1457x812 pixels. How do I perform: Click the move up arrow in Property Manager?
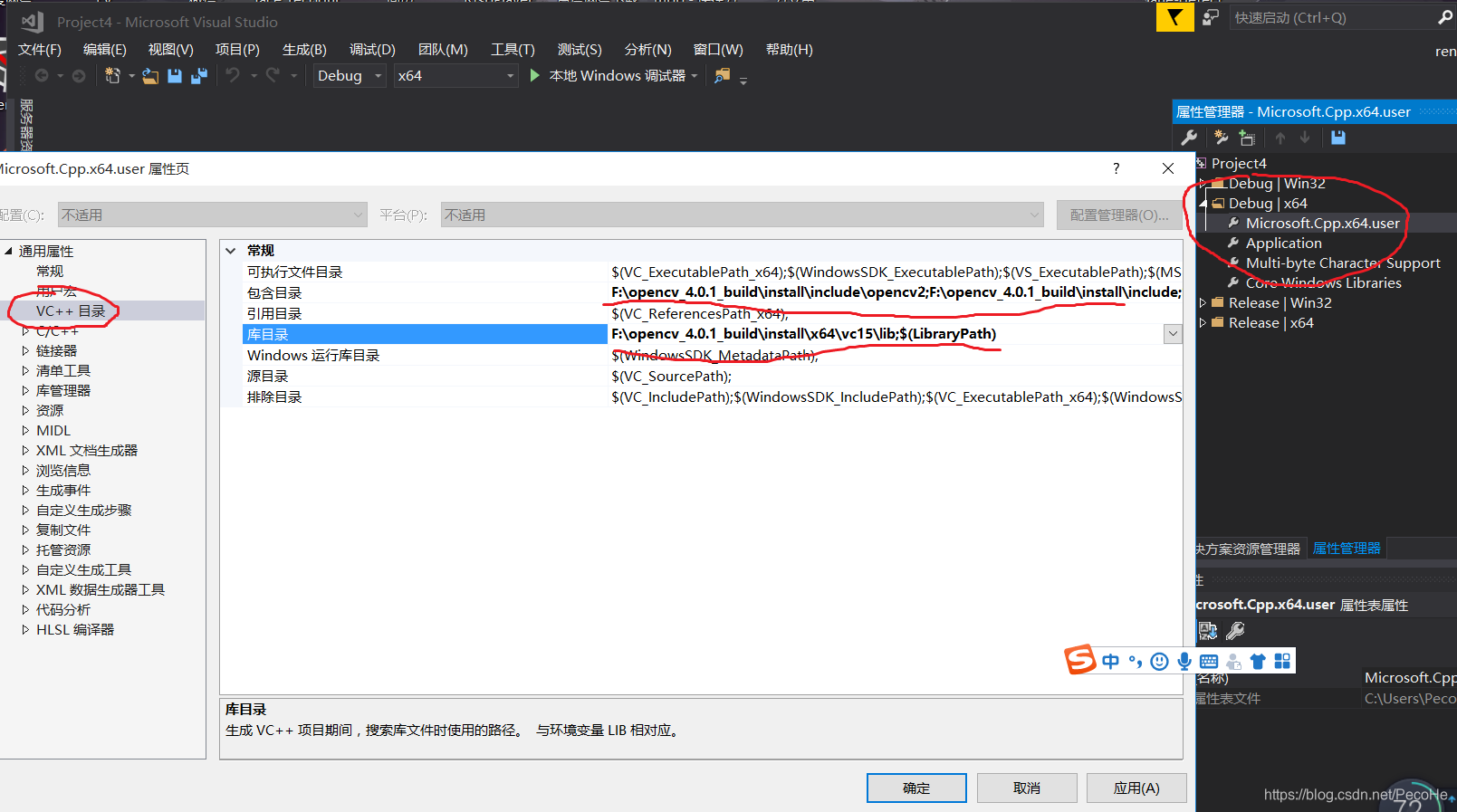pos(1280,138)
